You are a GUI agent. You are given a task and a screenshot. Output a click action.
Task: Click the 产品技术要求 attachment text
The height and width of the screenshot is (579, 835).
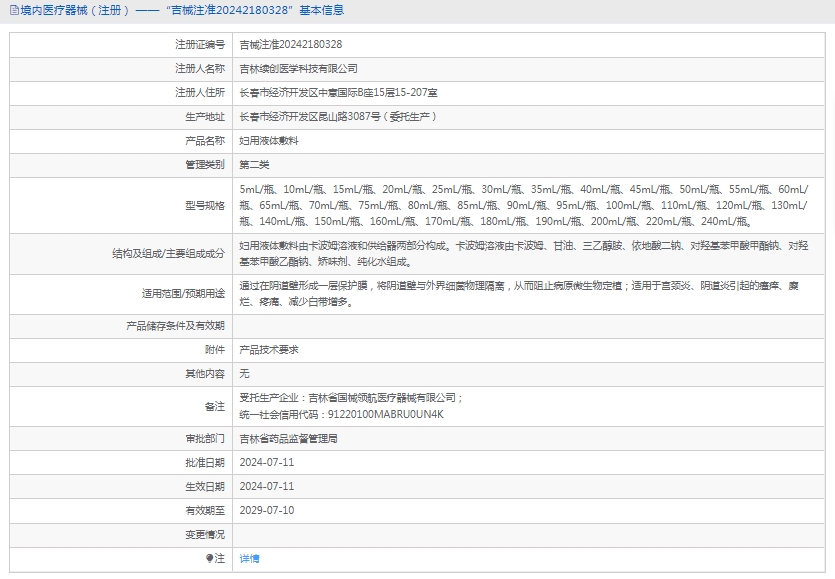tap(269, 350)
